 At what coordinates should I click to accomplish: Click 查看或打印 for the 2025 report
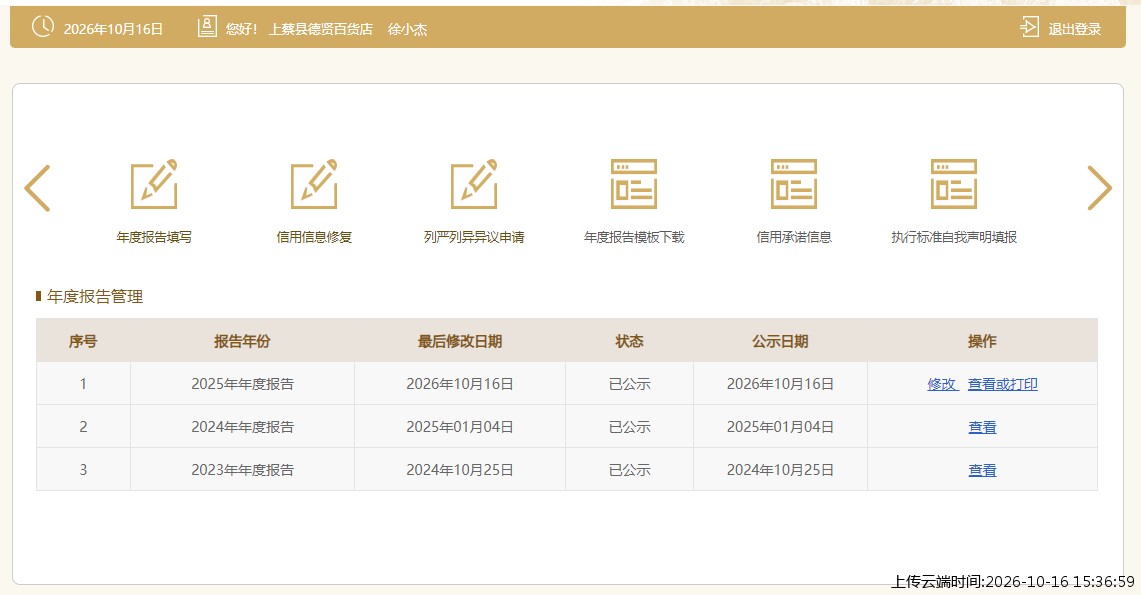[x=1003, y=384]
